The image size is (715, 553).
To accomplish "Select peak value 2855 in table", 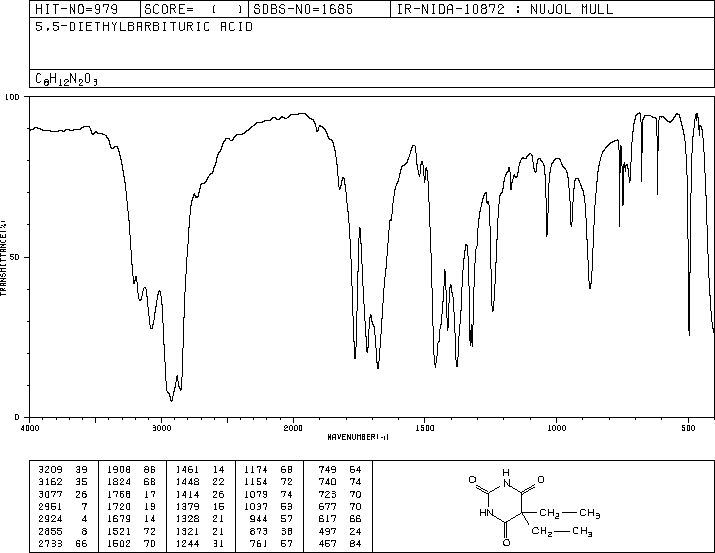I will click(51, 531).
